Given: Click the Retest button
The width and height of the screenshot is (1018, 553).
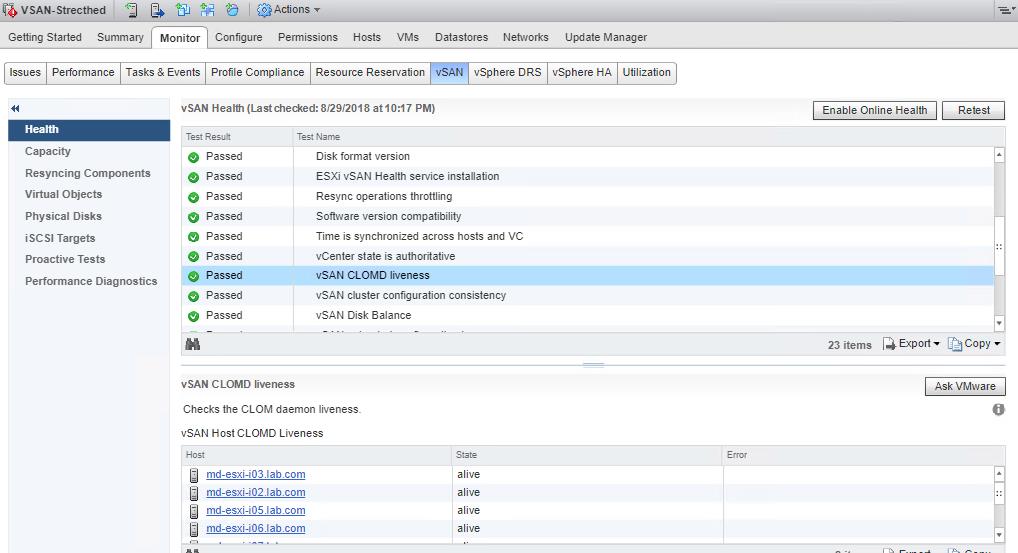Looking at the screenshot, I should [x=973, y=110].
